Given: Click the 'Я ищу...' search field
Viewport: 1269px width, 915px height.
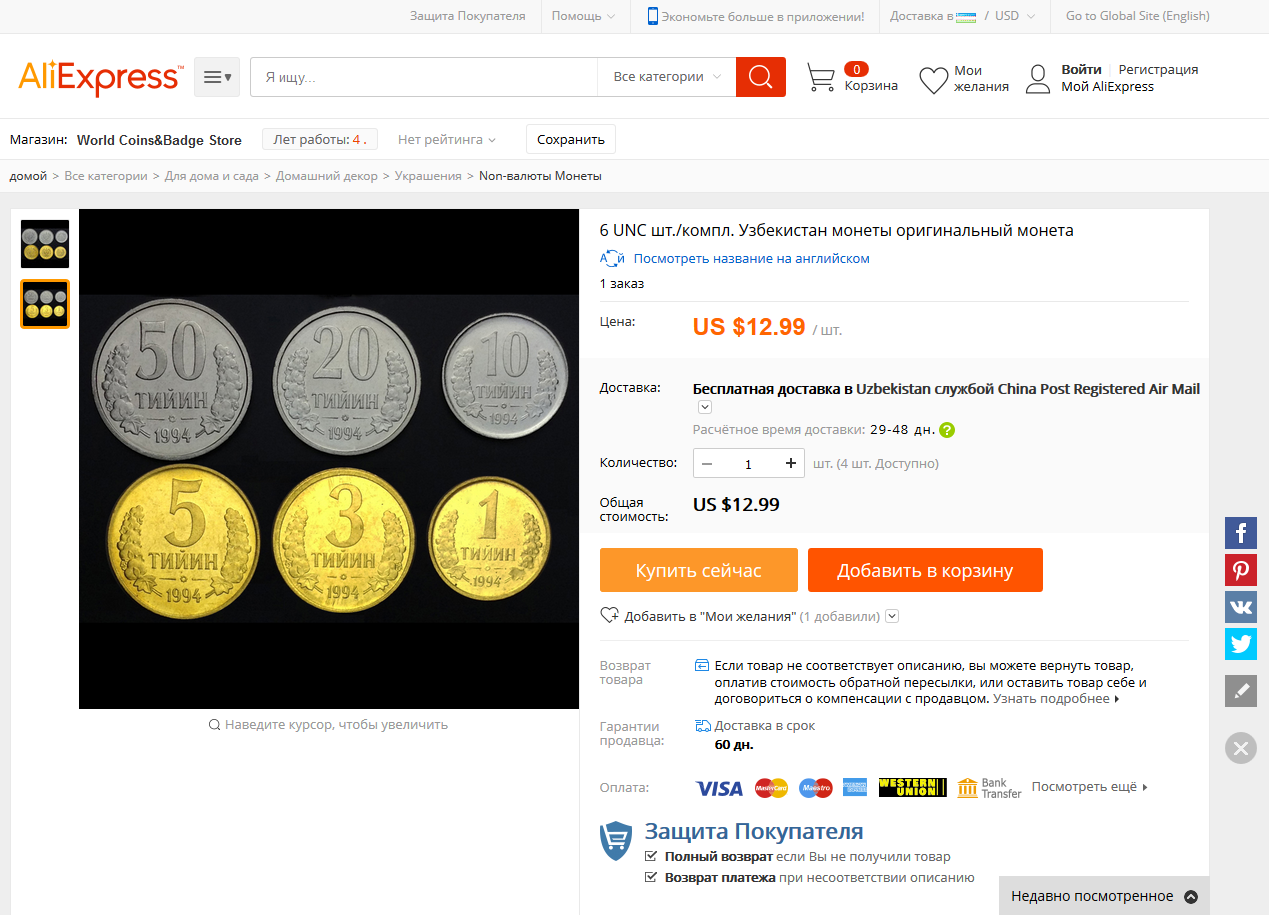Looking at the screenshot, I should point(424,77).
